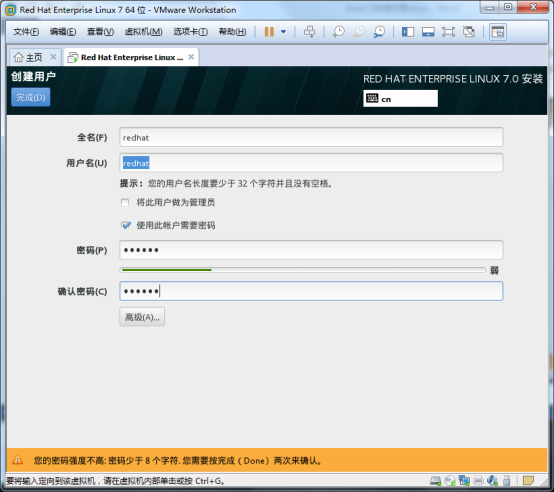This screenshot has width=554, height=492.
Task: Open the 选项卡(T) menu
Action: click(x=190, y=32)
